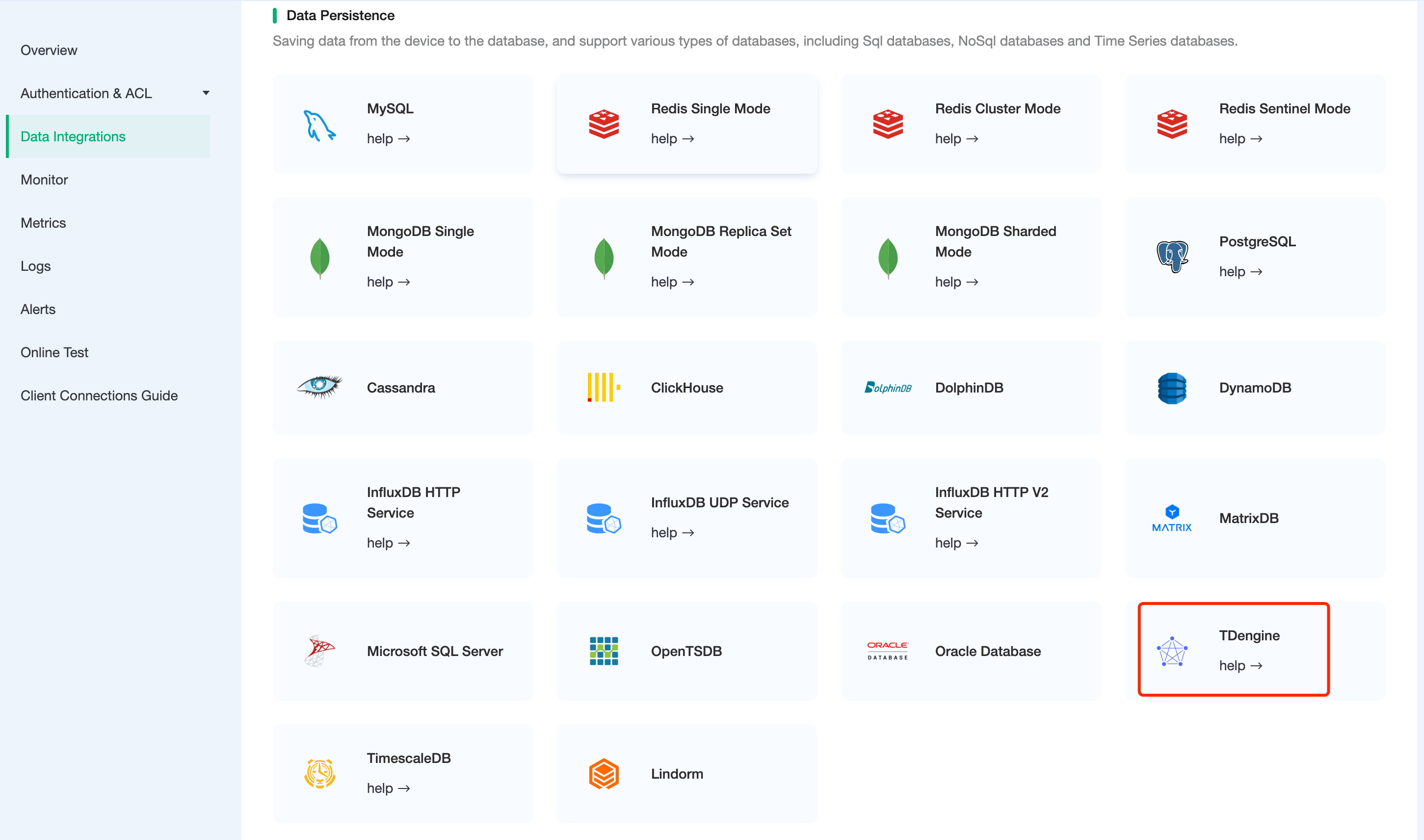Follow help link under InfluxDB UDP Service

click(x=672, y=533)
